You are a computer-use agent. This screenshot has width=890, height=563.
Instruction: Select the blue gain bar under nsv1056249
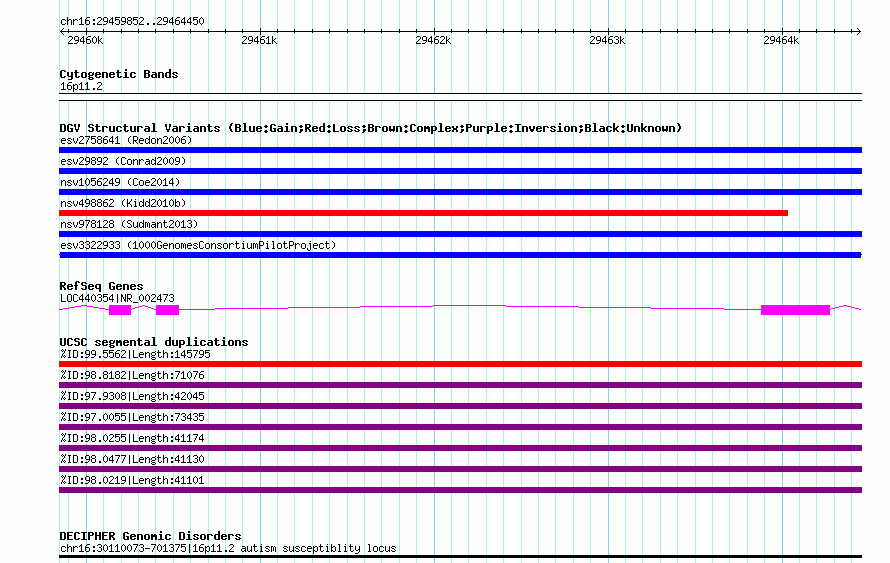tap(460, 192)
